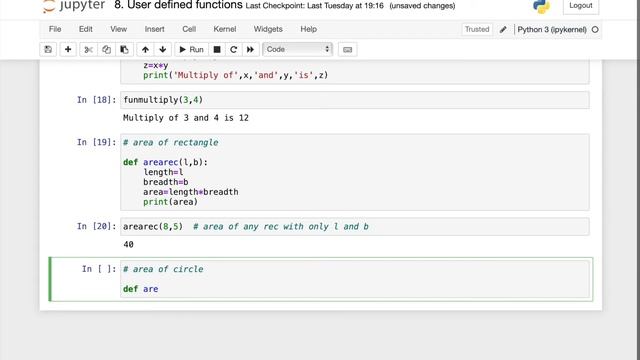Image resolution: width=640 pixels, height=360 pixels.
Task: Copy selected cells
Action: (106, 49)
